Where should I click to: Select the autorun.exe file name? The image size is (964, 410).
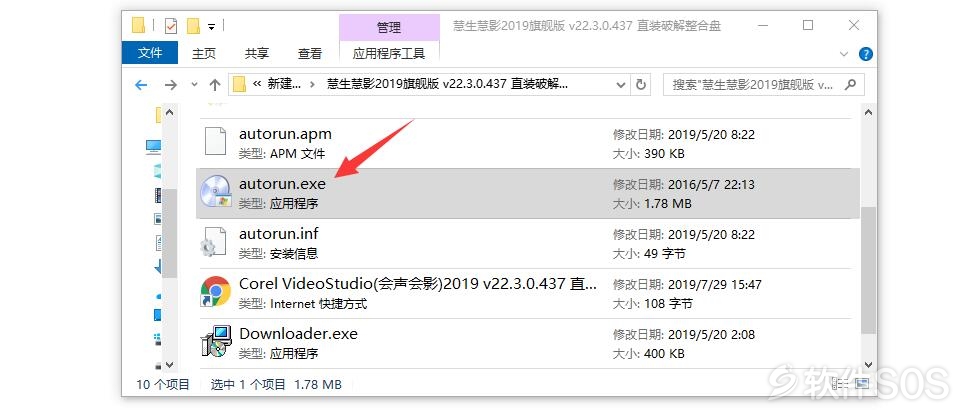(282, 183)
